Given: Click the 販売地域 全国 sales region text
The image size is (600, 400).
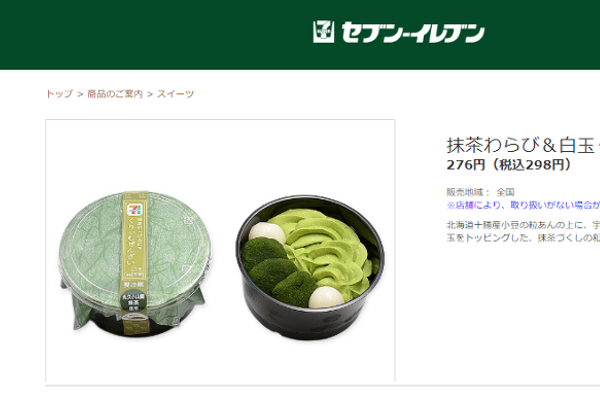Looking at the screenshot, I should (480, 192).
